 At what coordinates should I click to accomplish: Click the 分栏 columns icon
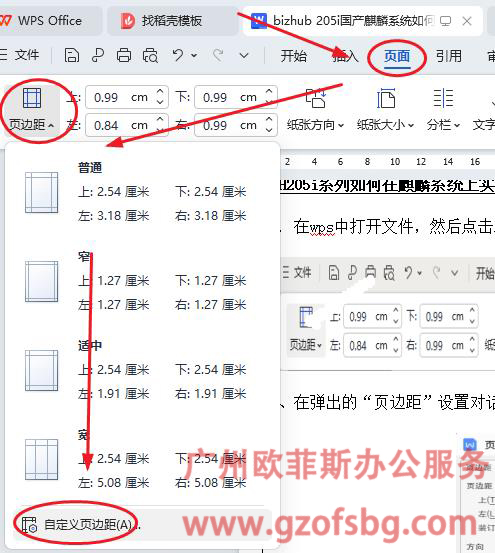[443, 98]
